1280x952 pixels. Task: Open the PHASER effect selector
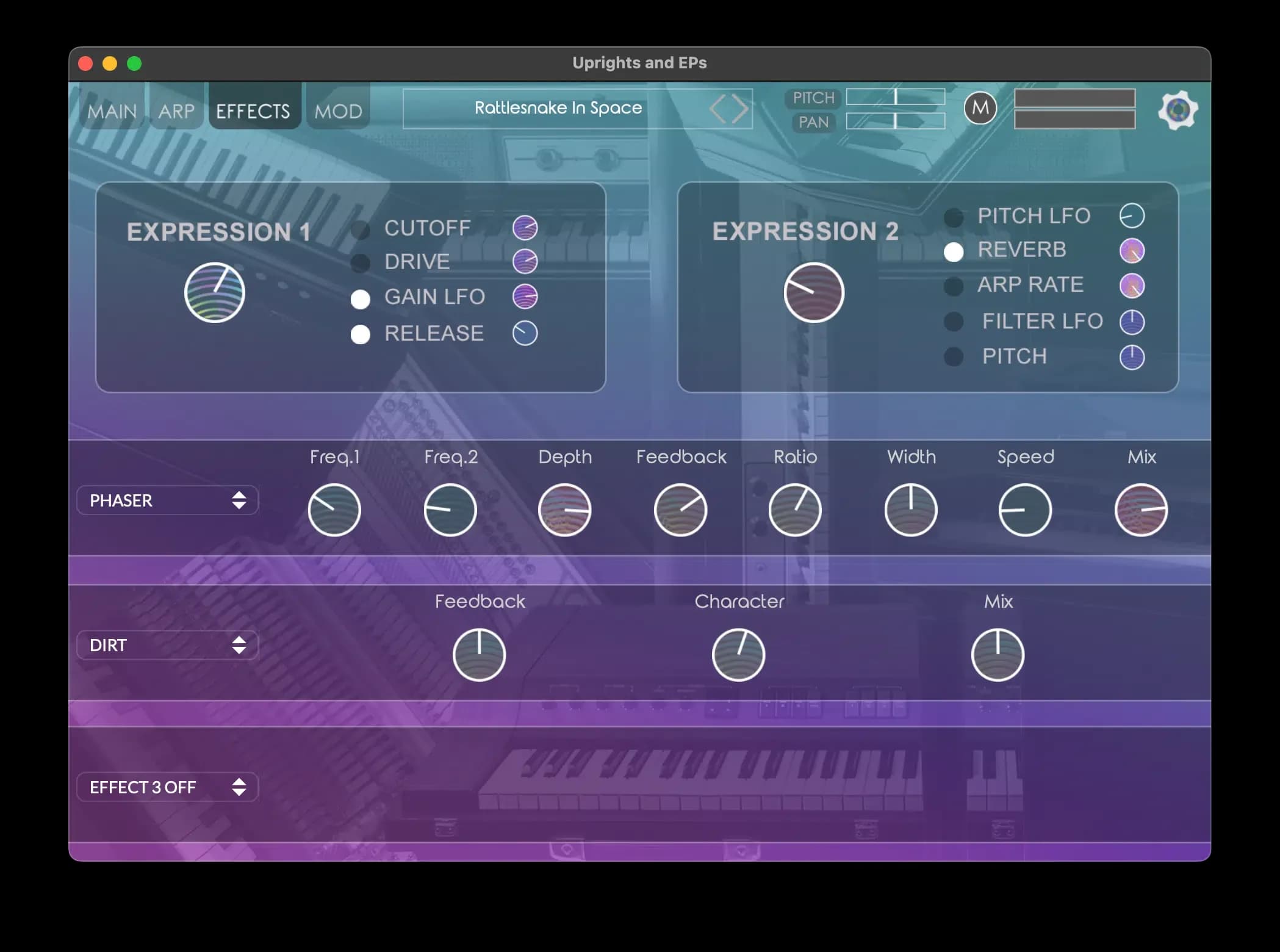pos(167,500)
